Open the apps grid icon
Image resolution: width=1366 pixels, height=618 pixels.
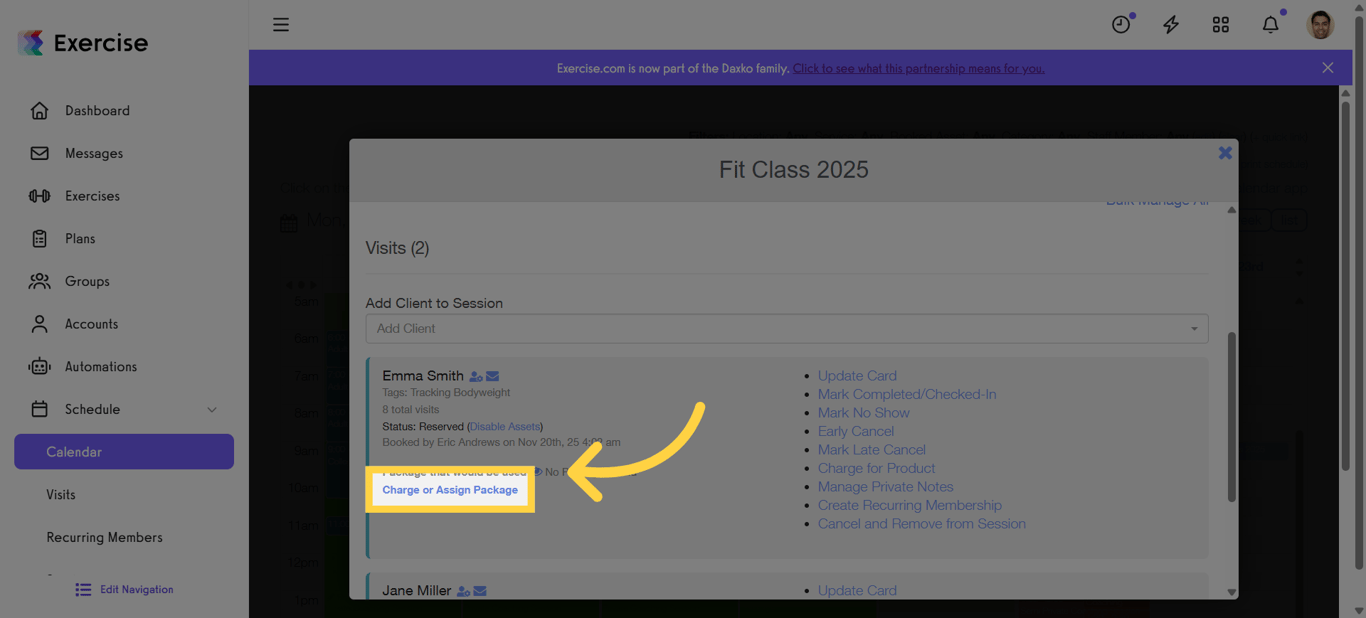(x=1221, y=25)
